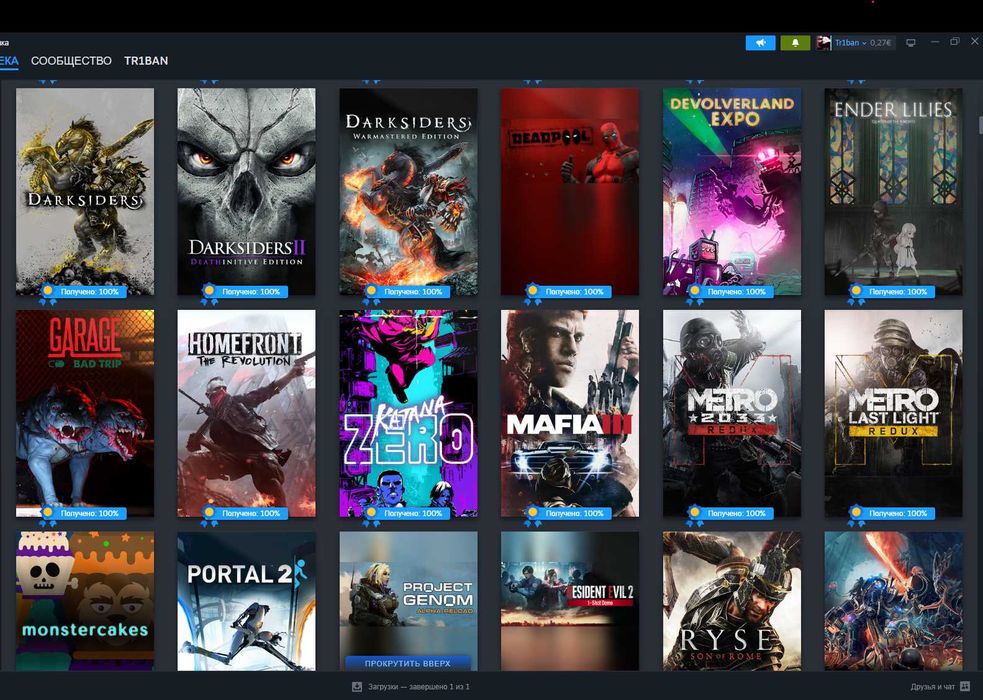Viewport: 983px width, 700px height.
Task: Select Homefront The Revolution cover
Action: (x=246, y=413)
